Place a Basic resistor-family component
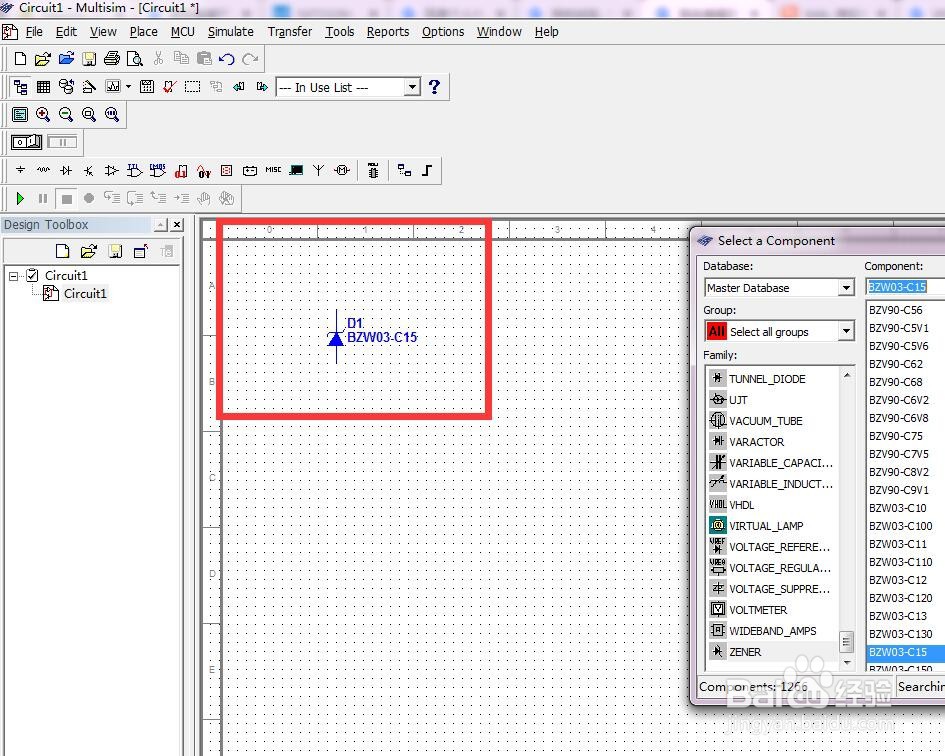Screen dimensions: 945x756 pos(43,171)
